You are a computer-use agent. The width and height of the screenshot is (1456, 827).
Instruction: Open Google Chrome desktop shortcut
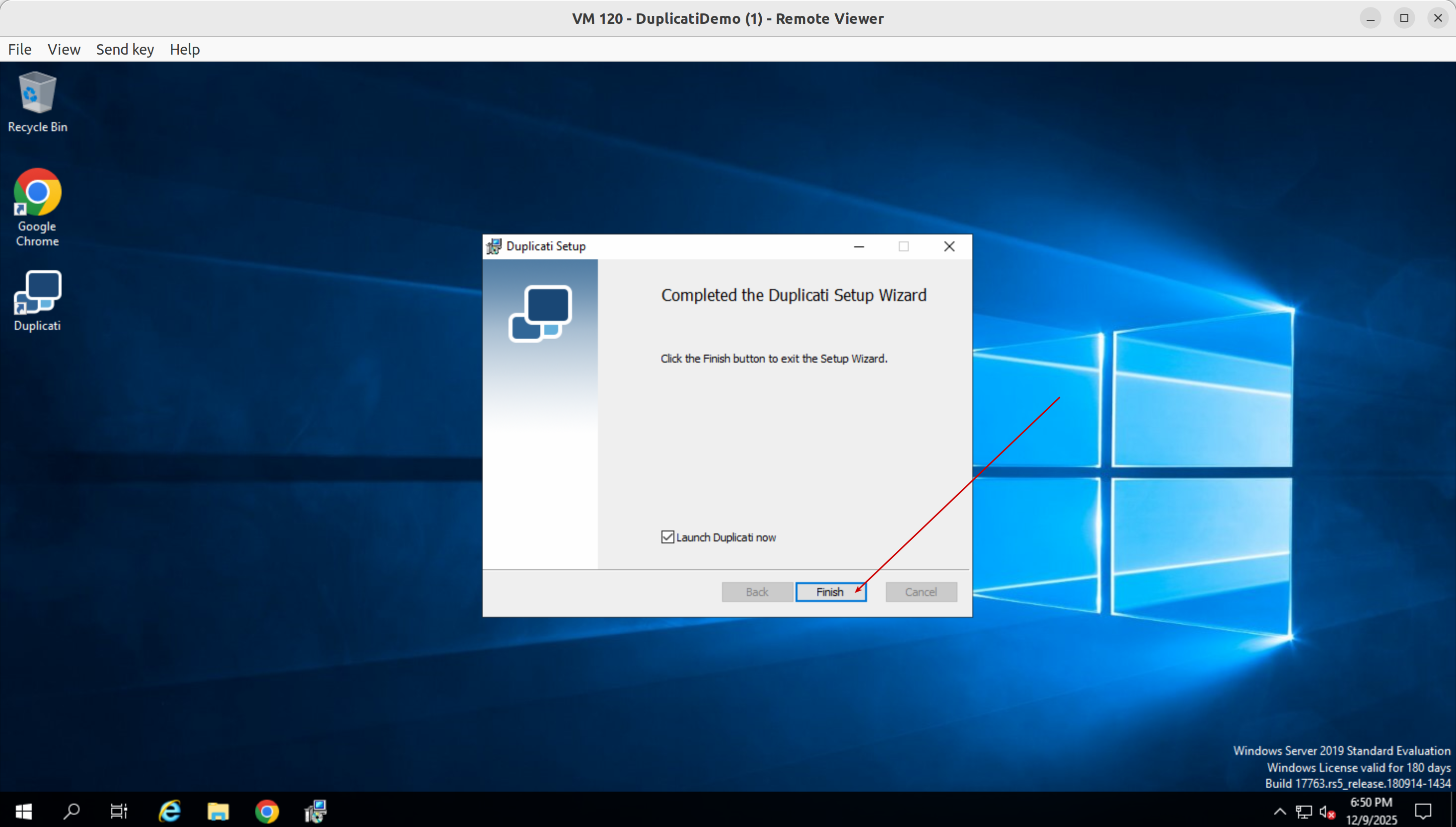[x=37, y=207]
